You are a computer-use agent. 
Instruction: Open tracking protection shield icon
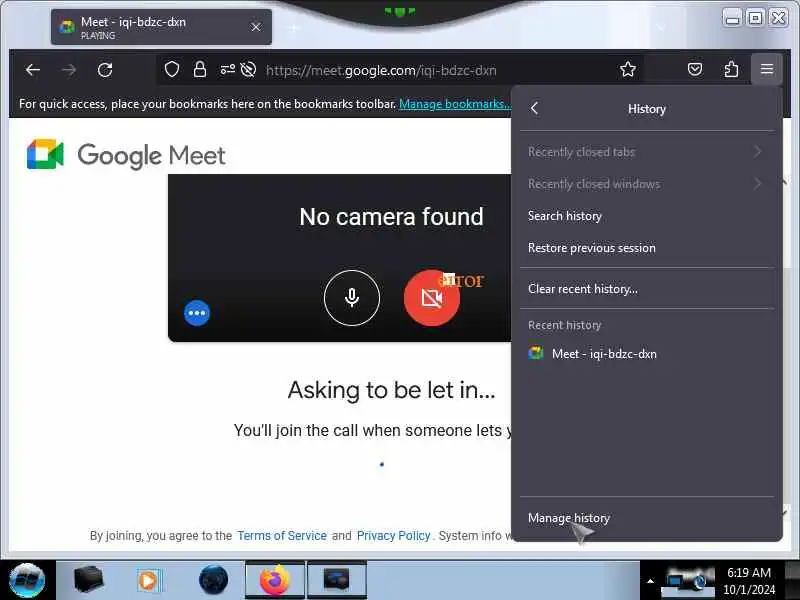click(172, 69)
